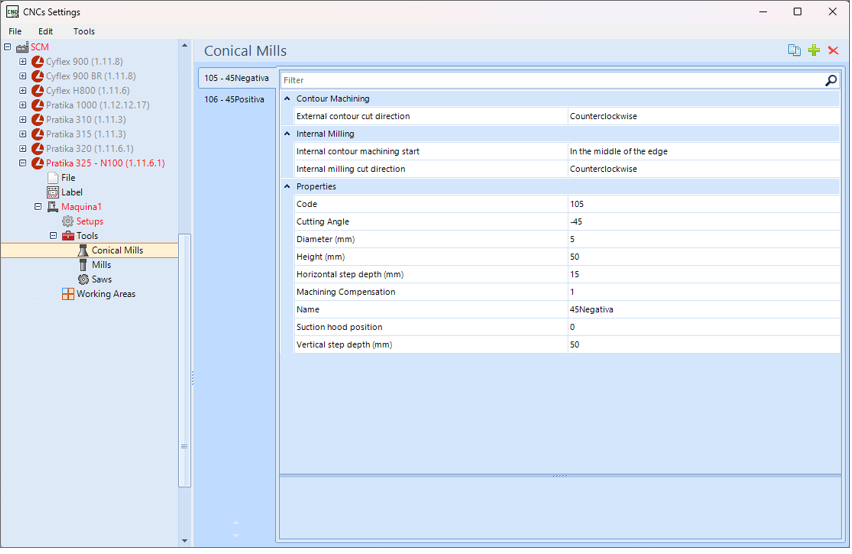Collapse the Pratika 325 - N100 node

[x=23, y=163]
